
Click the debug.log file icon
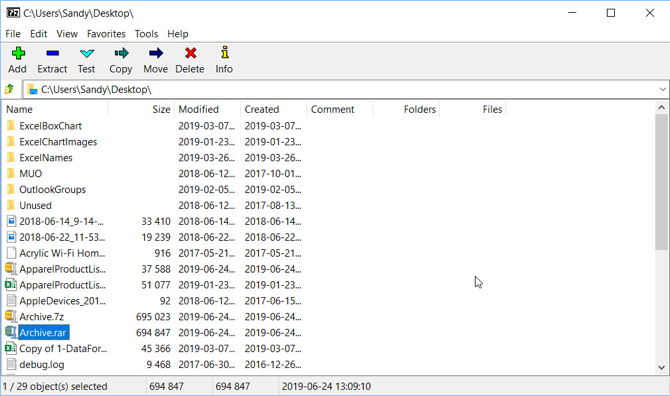click(x=11, y=364)
